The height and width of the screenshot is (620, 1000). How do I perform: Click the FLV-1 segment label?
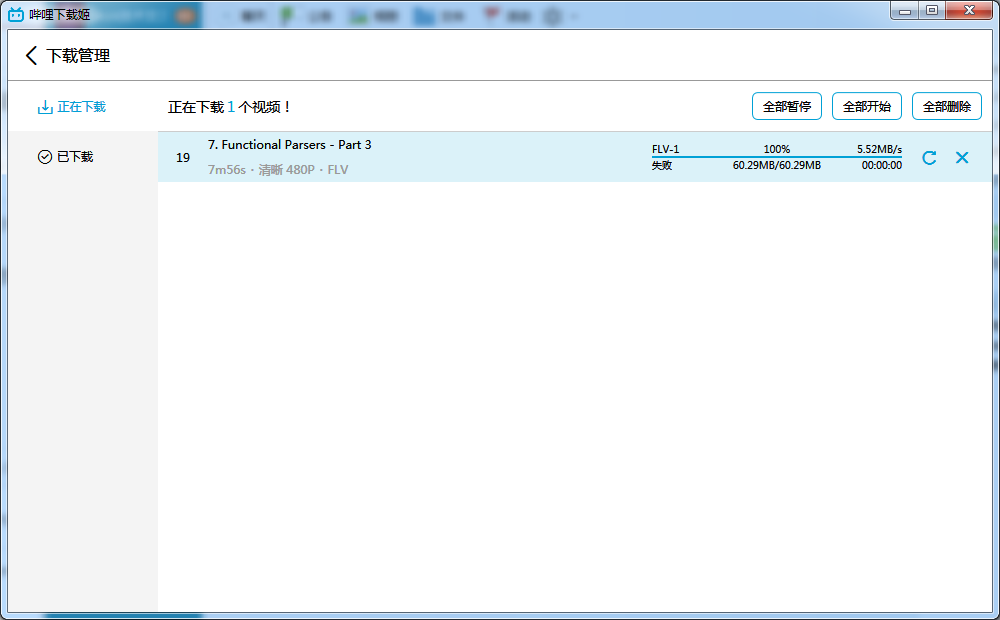(665, 149)
